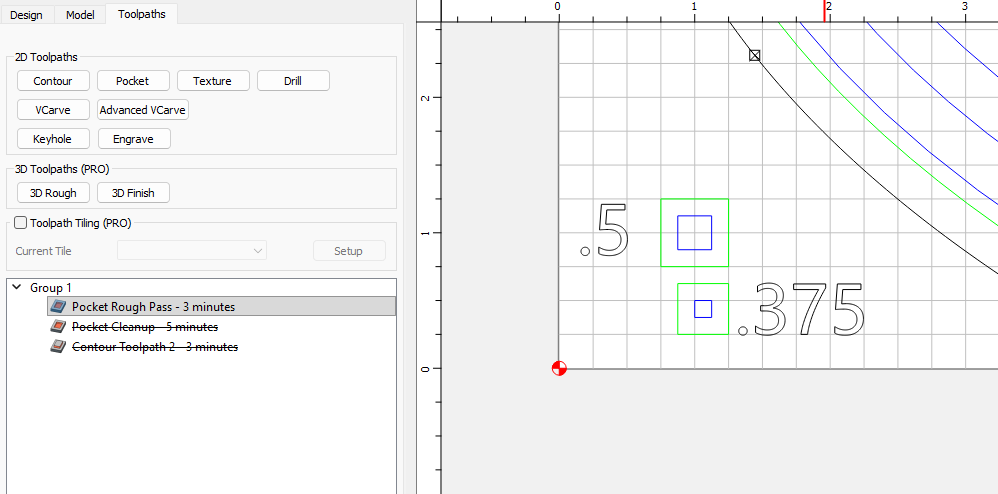Open the Toolpaths tab
This screenshot has height=494, width=998.
coord(142,15)
